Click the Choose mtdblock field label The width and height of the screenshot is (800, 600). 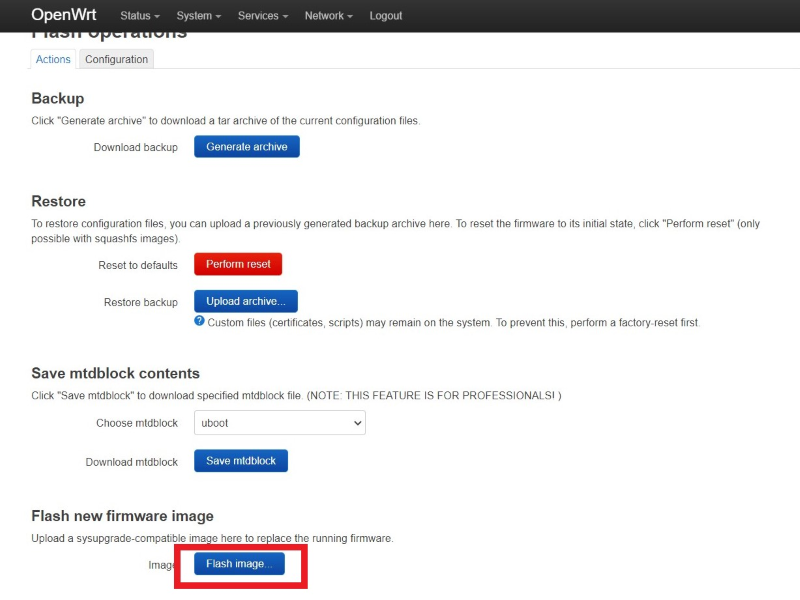[136, 423]
